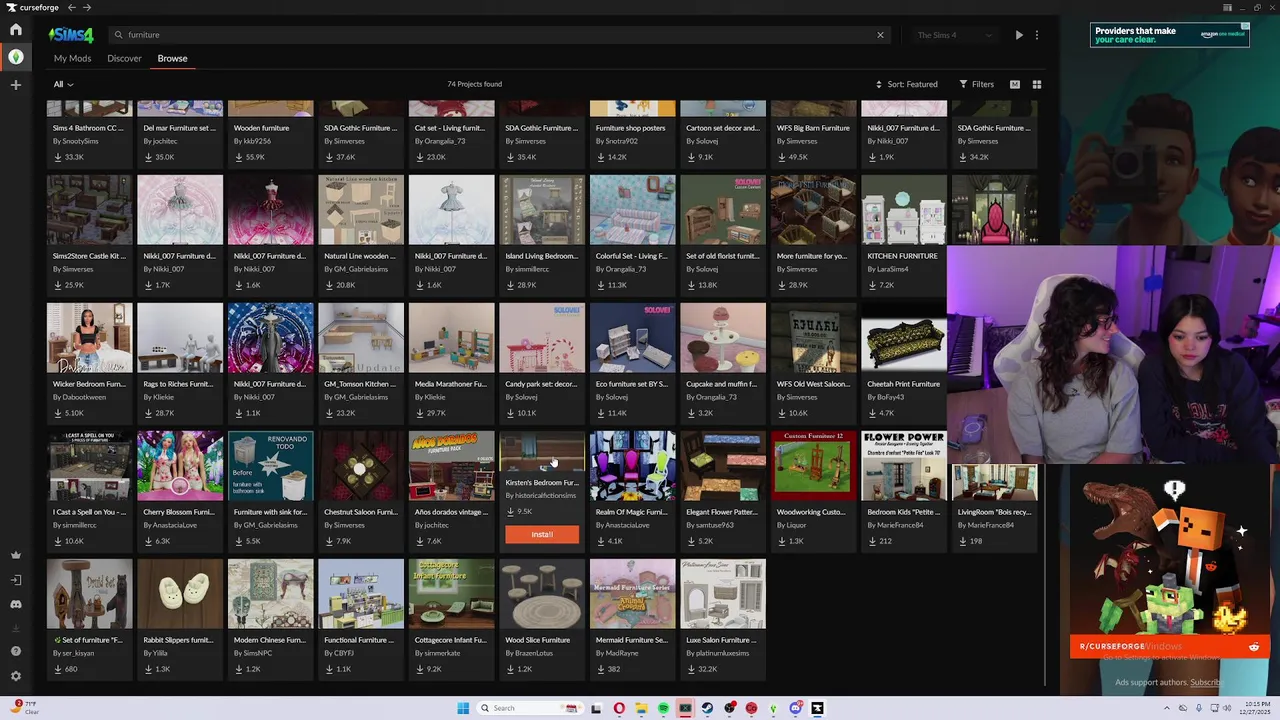Open Kirsten's Bedroom Furniture thumbnail
Viewport: 1280px width, 720px height.
point(542,452)
